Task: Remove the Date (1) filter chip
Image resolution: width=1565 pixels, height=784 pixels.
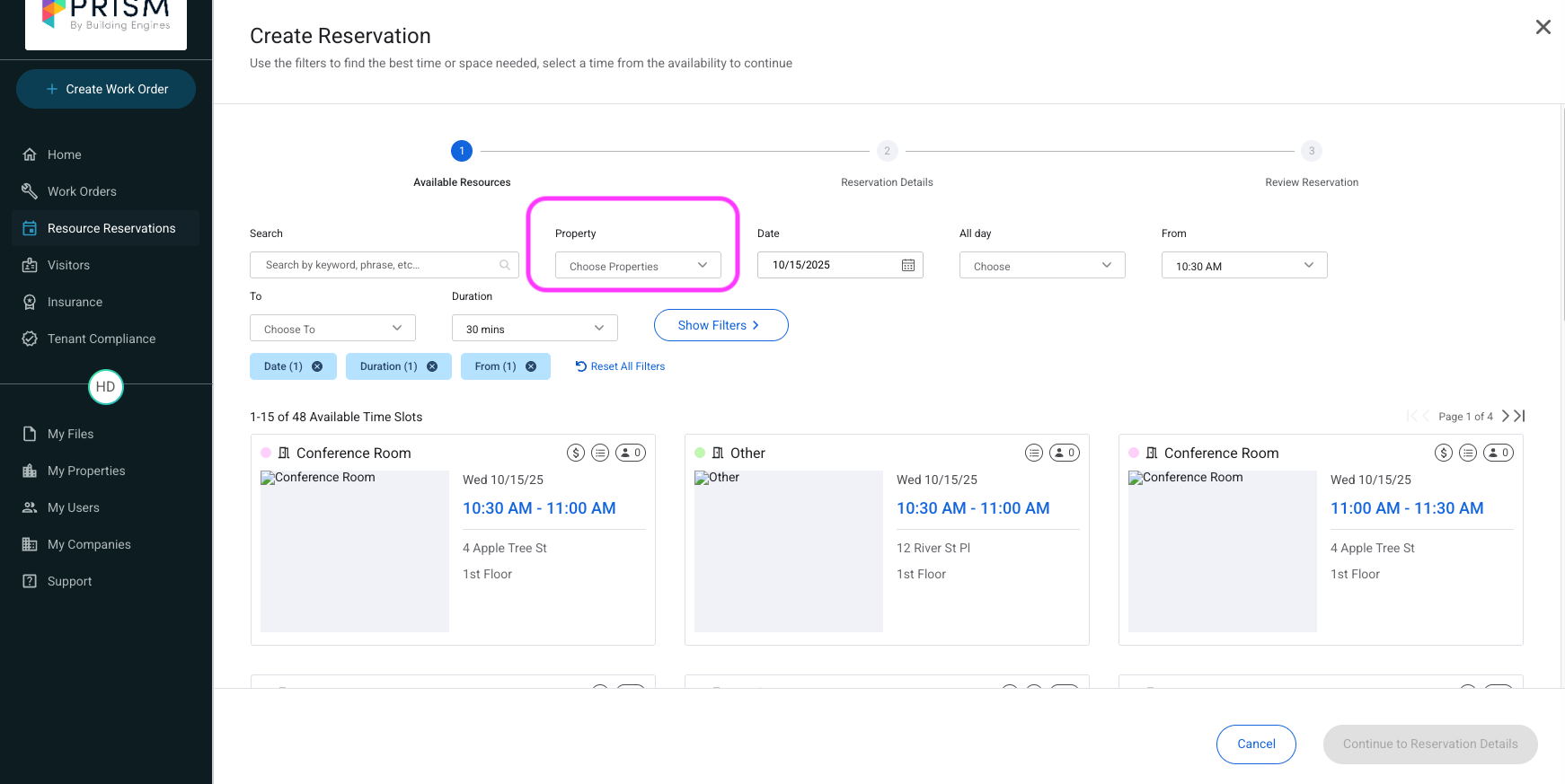Action: [317, 366]
